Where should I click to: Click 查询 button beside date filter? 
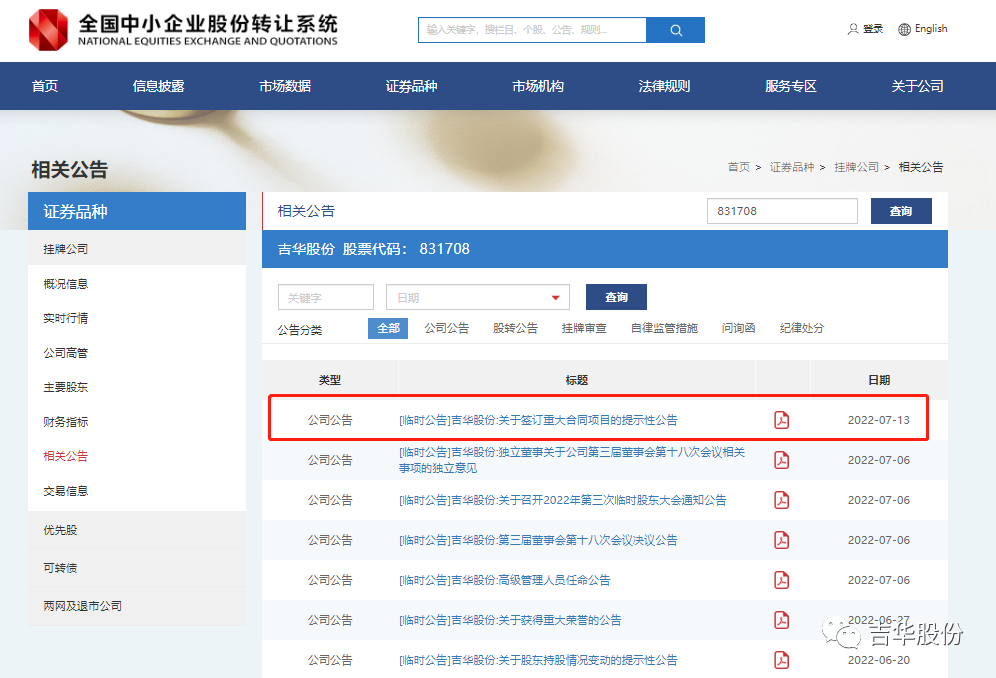(x=616, y=297)
